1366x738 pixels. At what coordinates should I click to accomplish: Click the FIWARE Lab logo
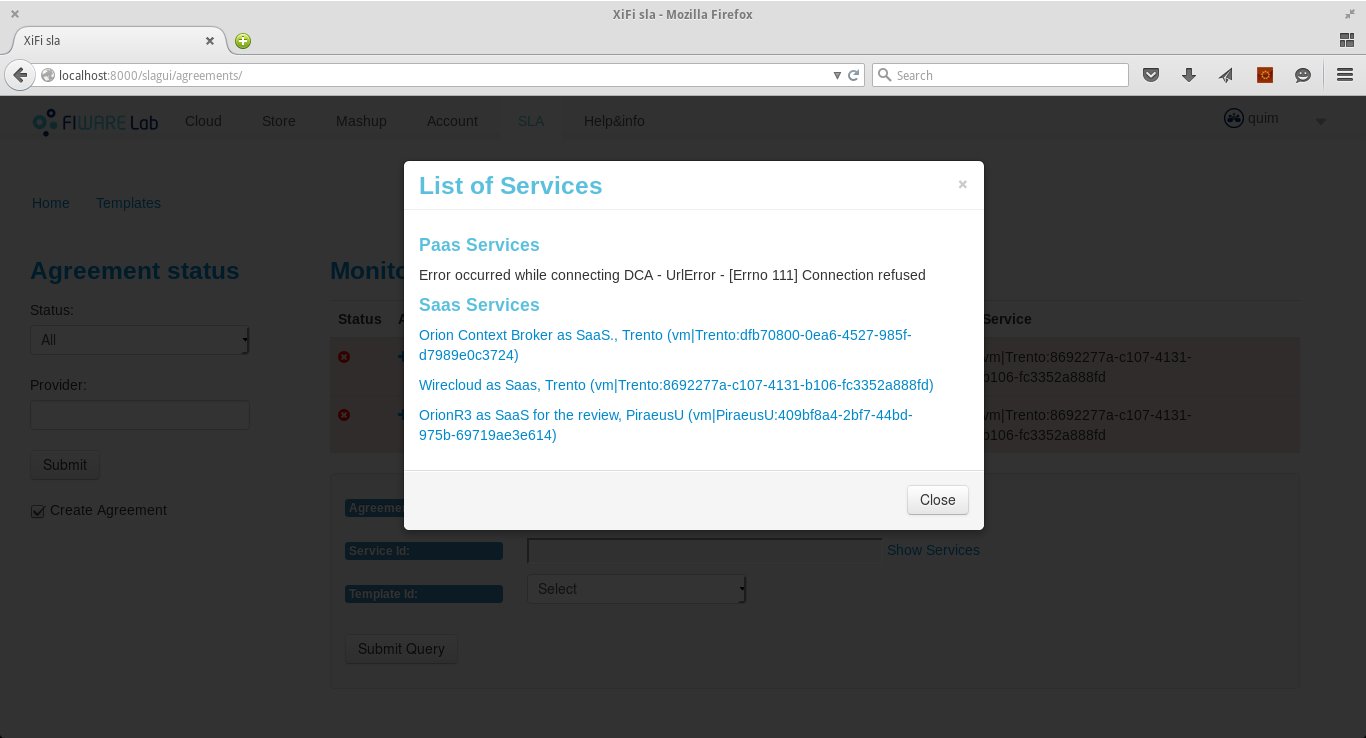coord(95,122)
